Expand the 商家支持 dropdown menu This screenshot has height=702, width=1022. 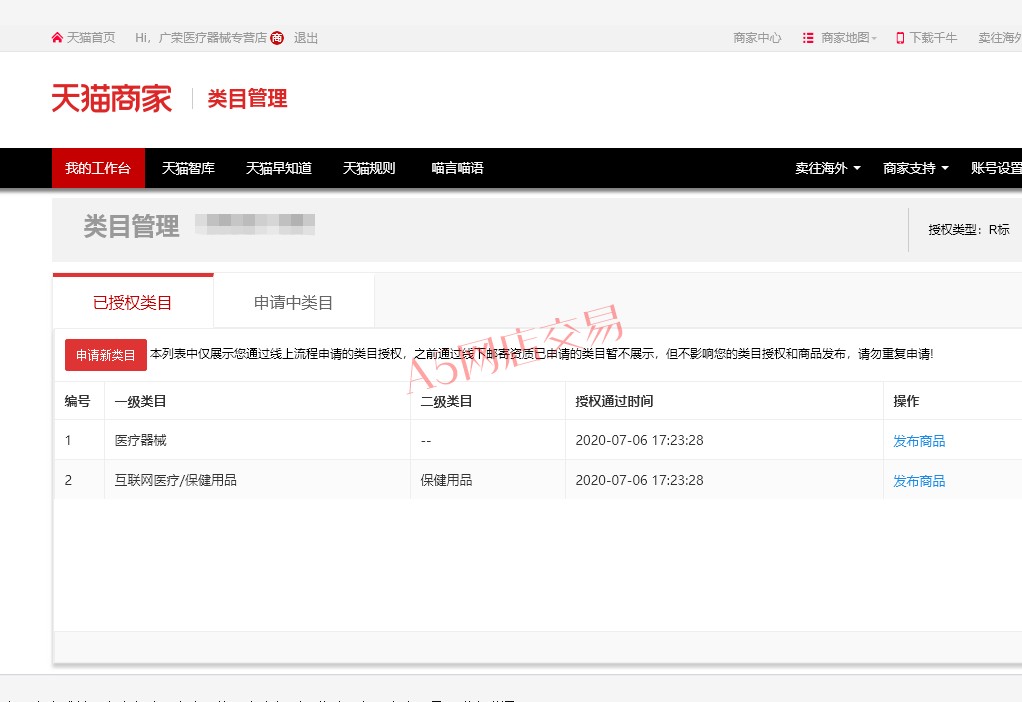(916, 168)
